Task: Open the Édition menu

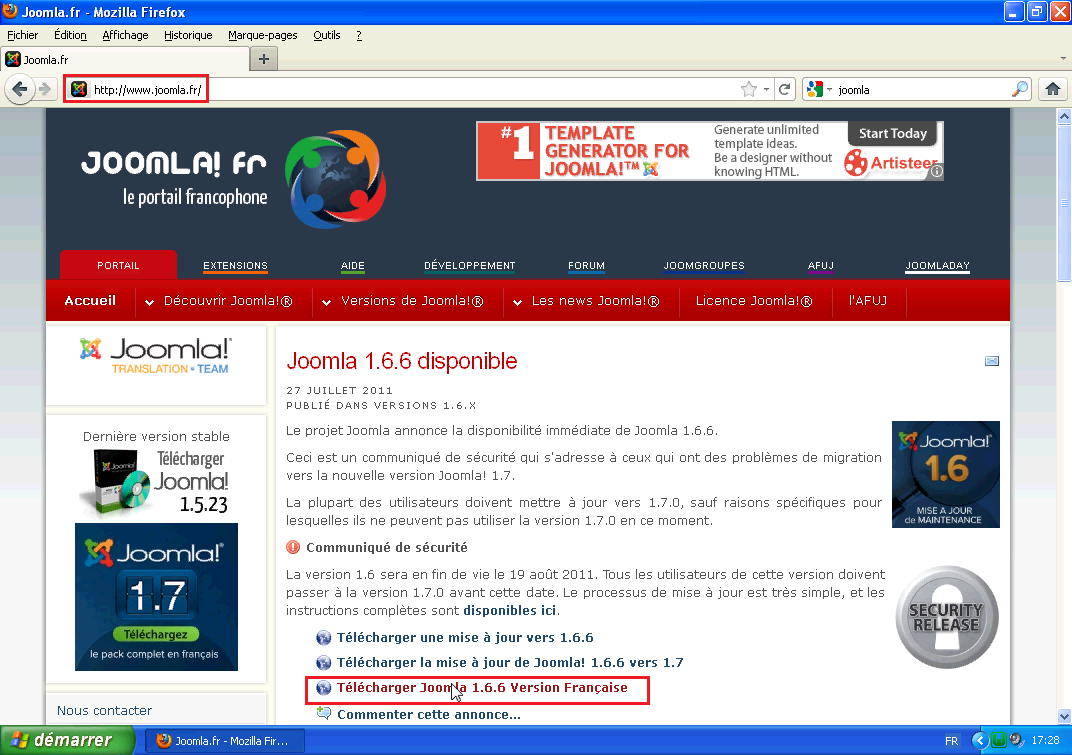Action: pos(70,35)
